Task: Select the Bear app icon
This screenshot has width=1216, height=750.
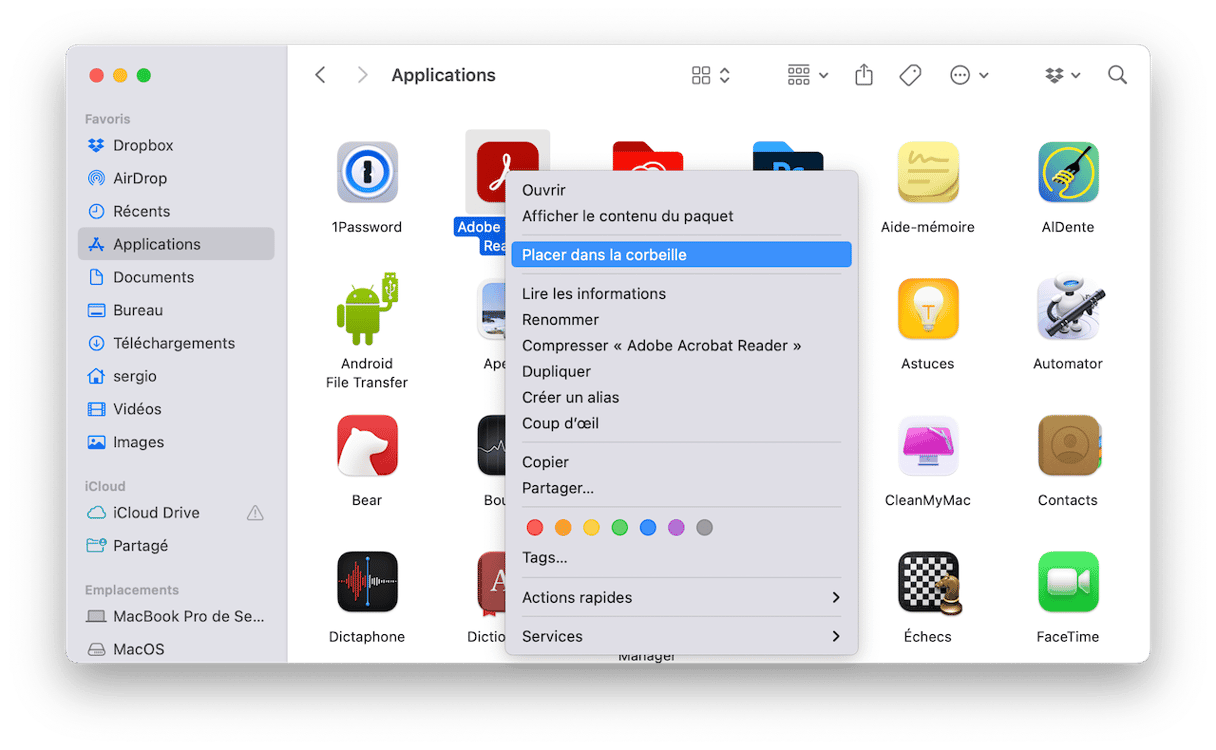Action: click(x=367, y=446)
